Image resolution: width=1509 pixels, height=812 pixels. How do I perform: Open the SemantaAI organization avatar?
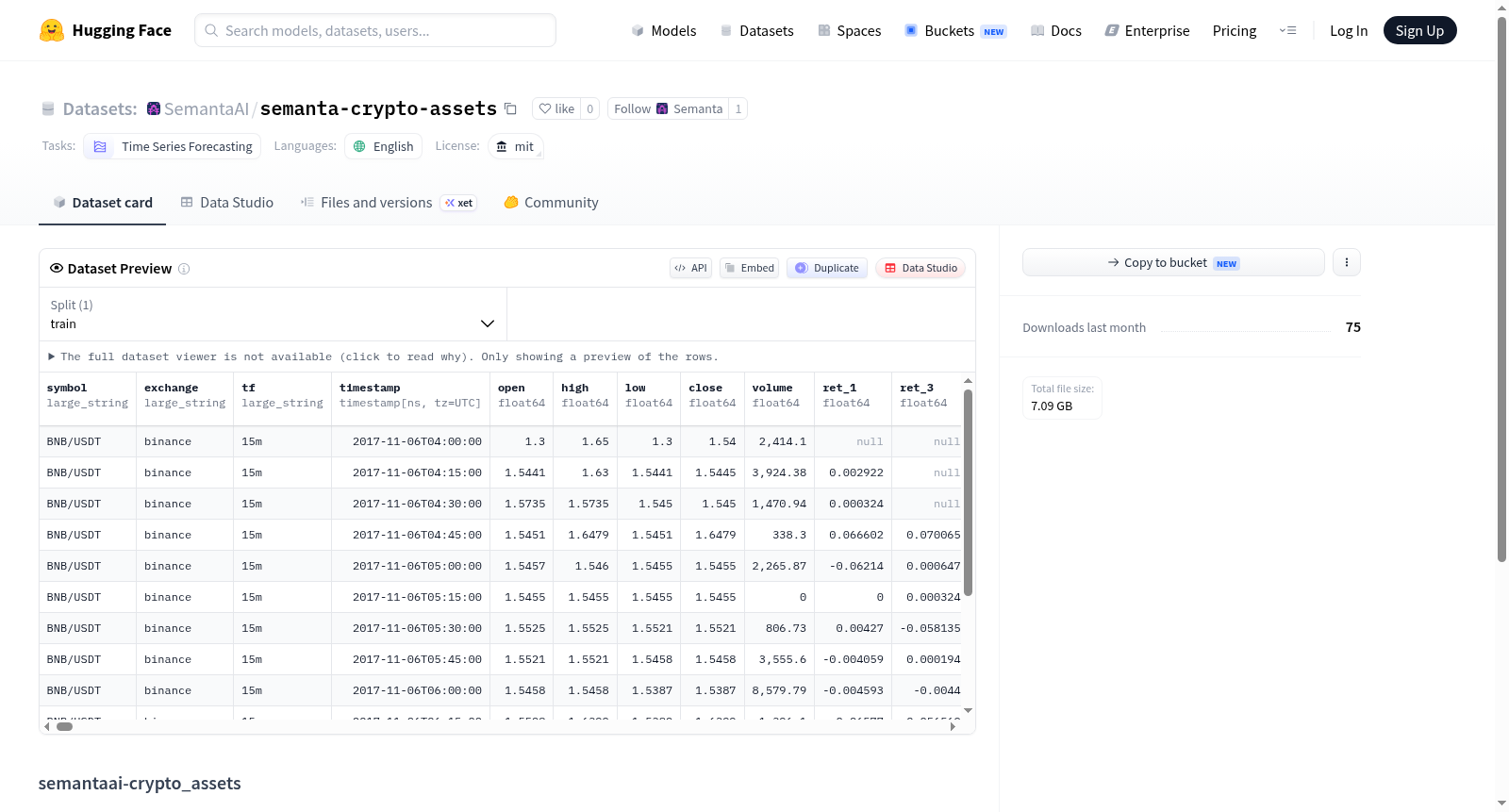click(x=154, y=108)
